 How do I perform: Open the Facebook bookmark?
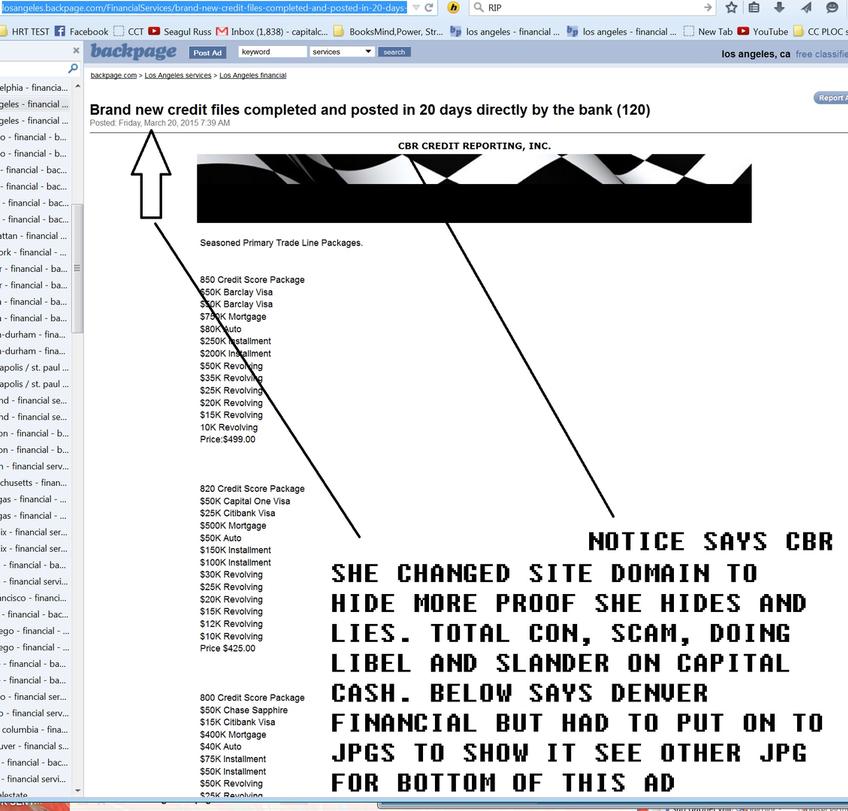(x=82, y=32)
